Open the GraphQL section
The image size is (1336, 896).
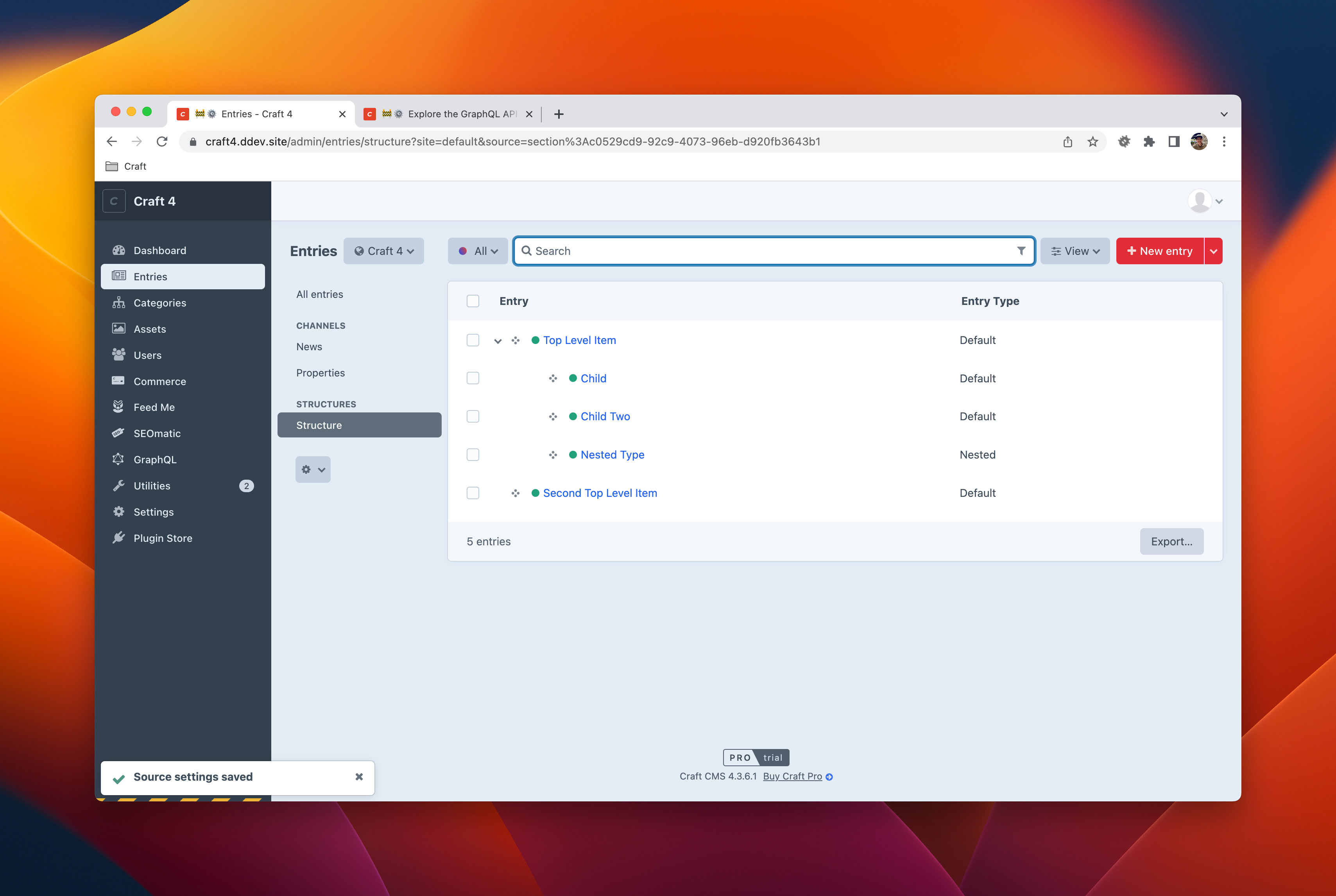pyautogui.click(x=182, y=459)
